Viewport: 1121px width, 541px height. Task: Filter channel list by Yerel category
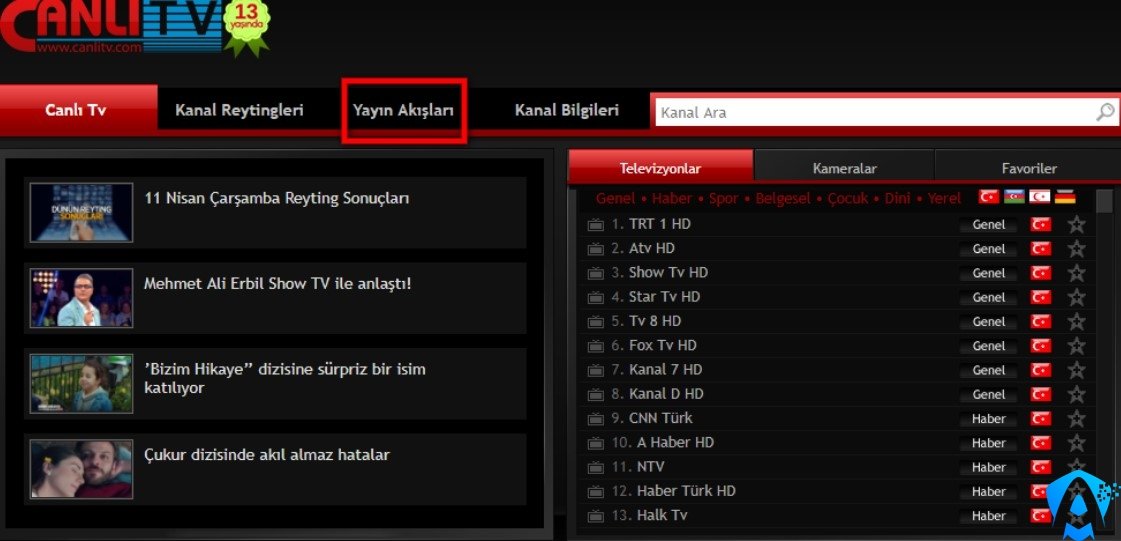(x=944, y=198)
